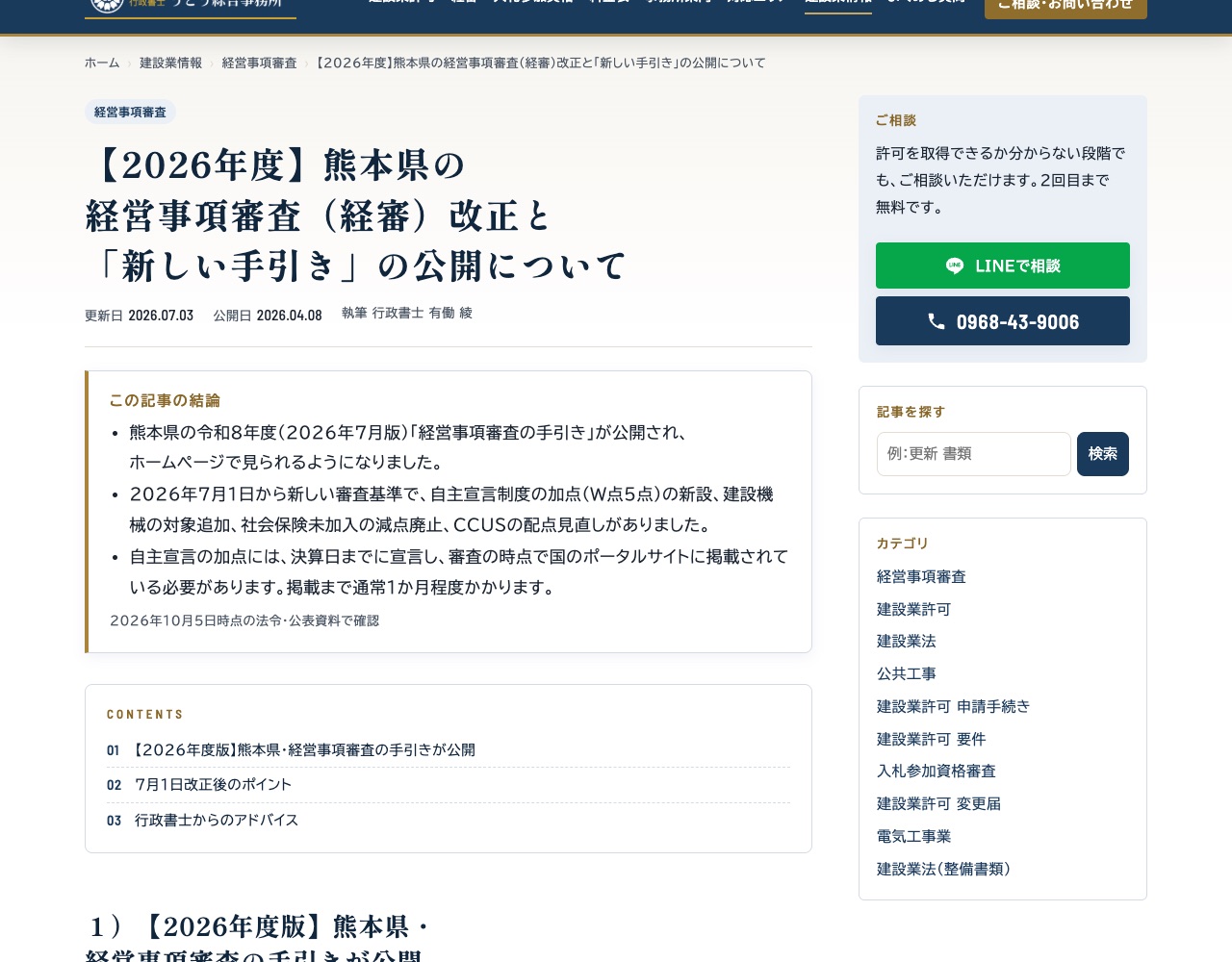Open 経営事項審査 in the カテゴリ sidebar list
Screen dimensions: 1232x962
pos(921,576)
